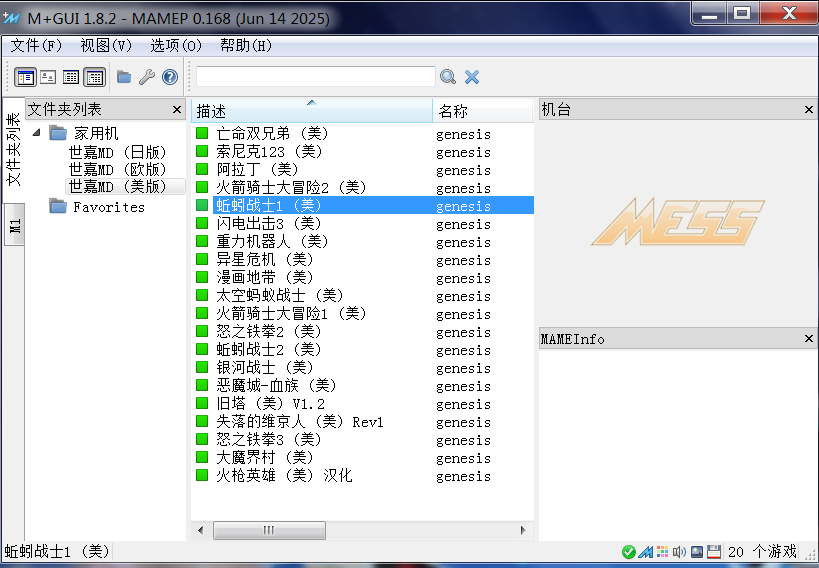The width and height of the screenshot is (819, 568).
Task: Click the scrollbar left arrow
Action: click(201, 530)
